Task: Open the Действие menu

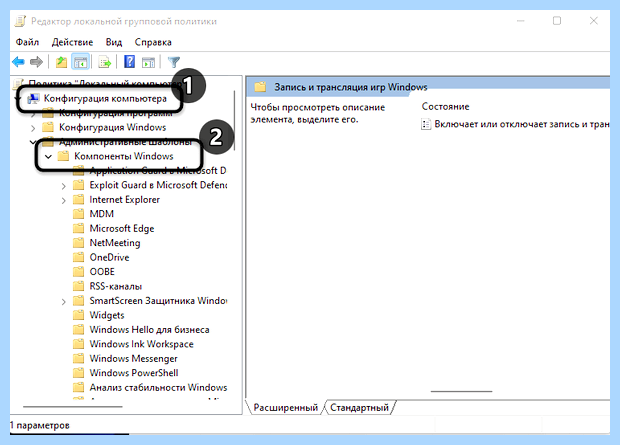Action: point(72,42)
